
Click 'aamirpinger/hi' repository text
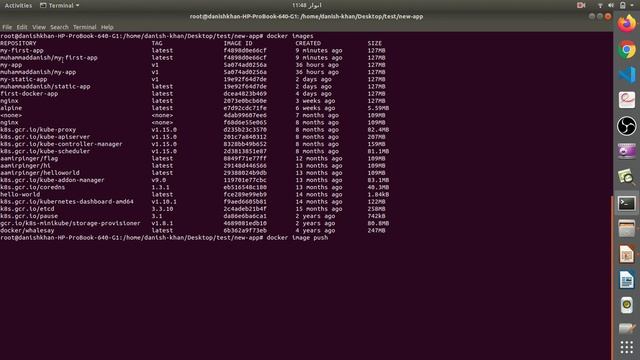25,166
